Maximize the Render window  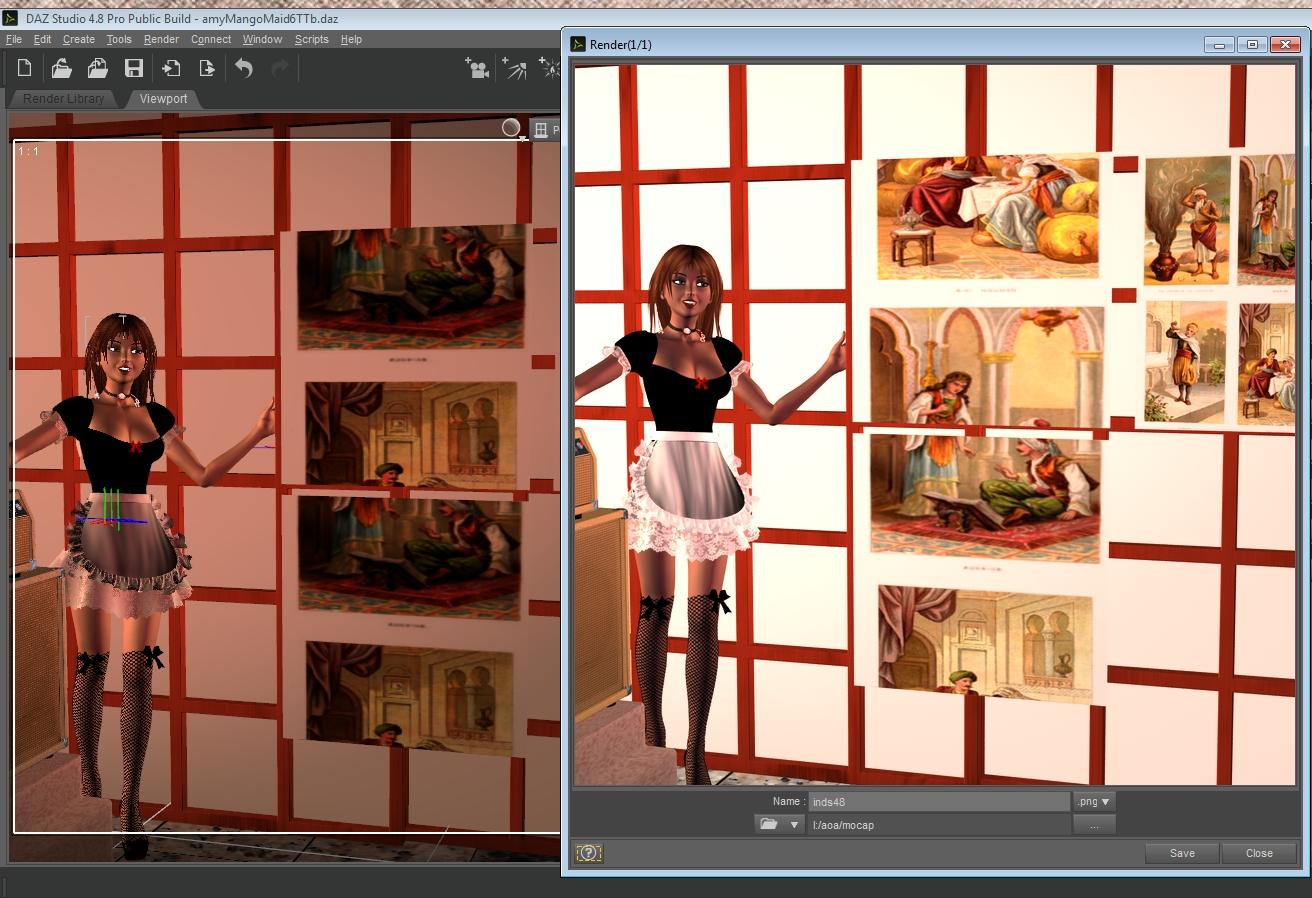[1252, 44]
